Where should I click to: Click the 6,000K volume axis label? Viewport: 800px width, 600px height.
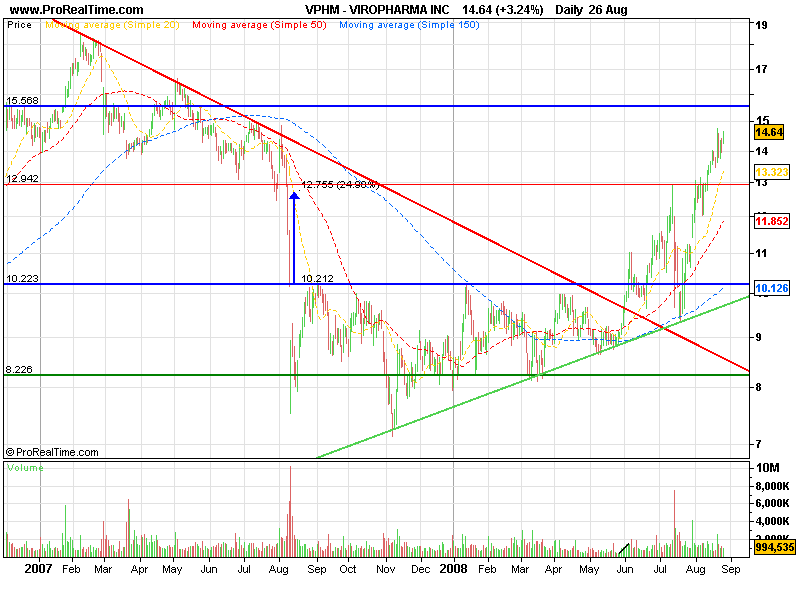coord(772,503)
